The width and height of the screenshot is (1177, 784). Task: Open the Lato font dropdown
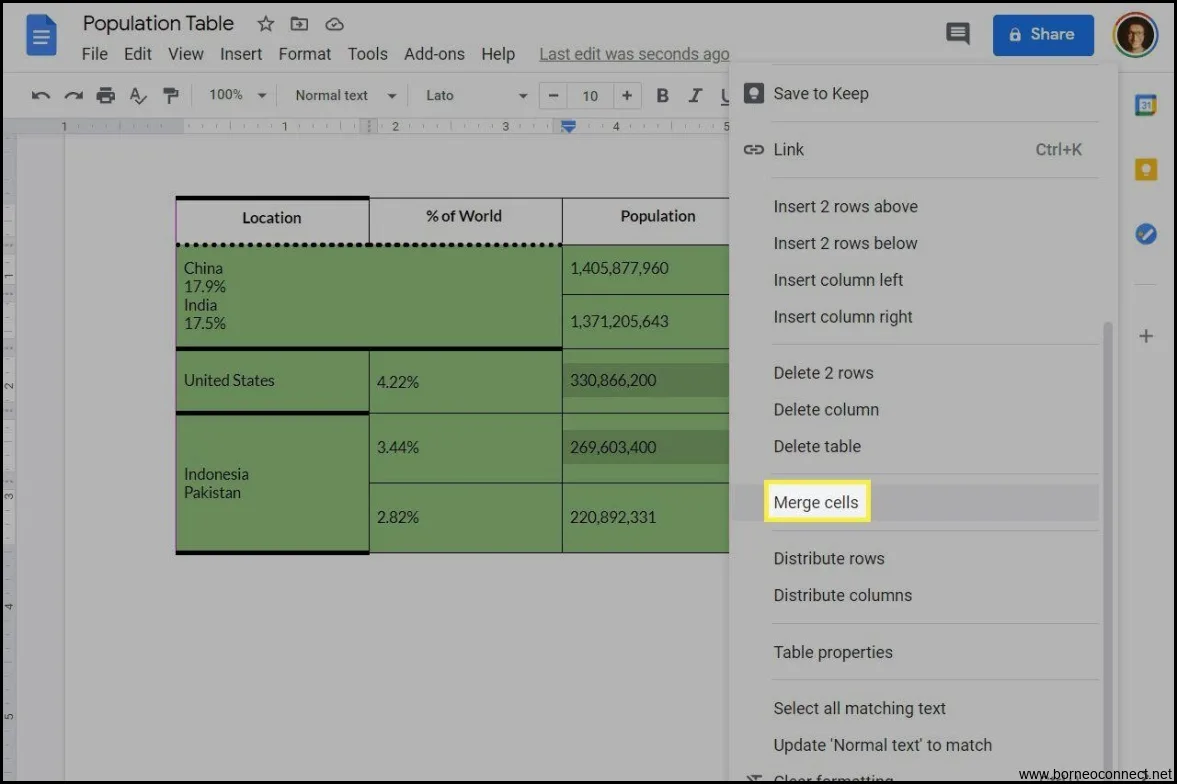pos(470,95)
